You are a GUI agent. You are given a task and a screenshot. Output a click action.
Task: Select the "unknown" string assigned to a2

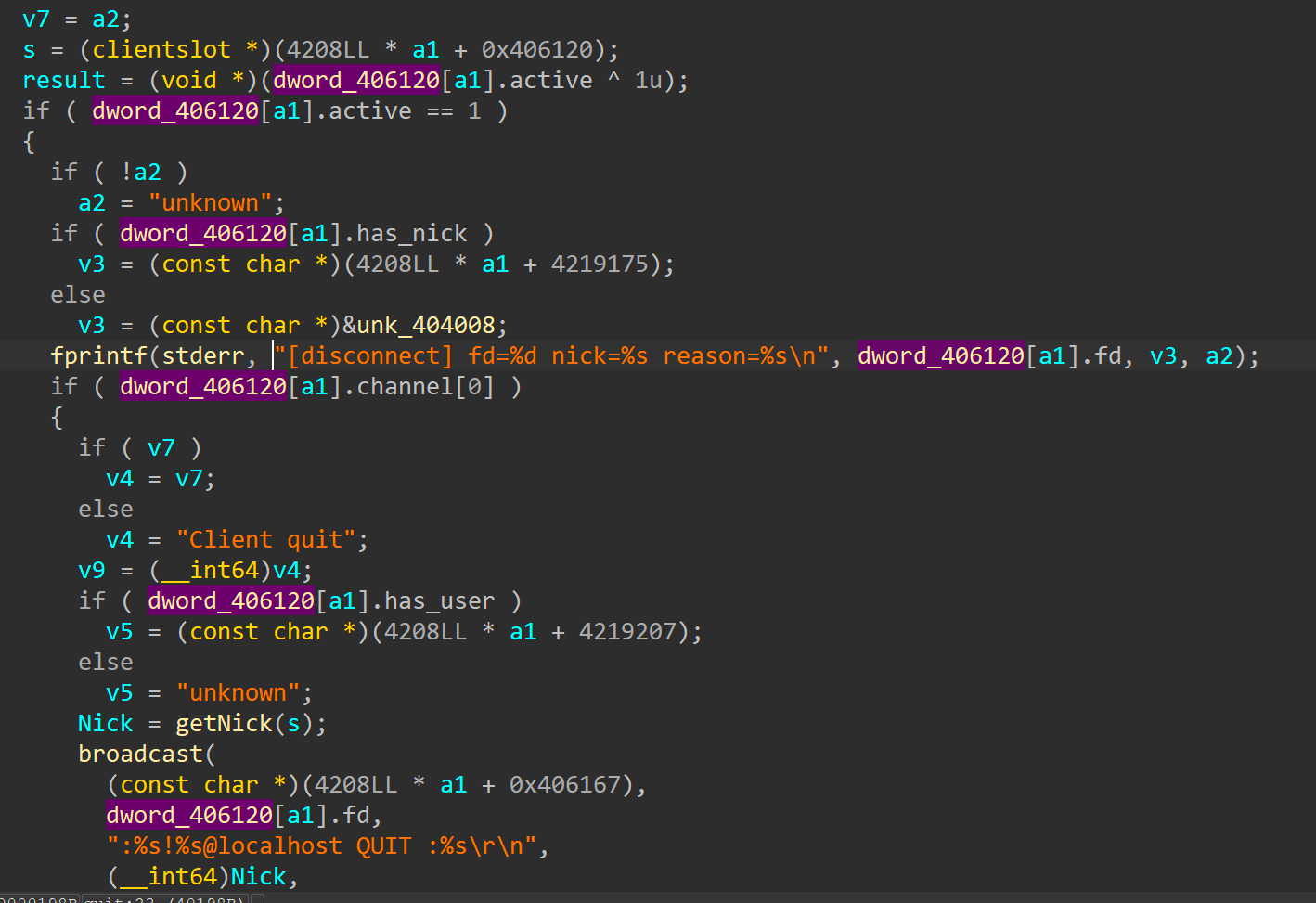click(x=211, y=202)
